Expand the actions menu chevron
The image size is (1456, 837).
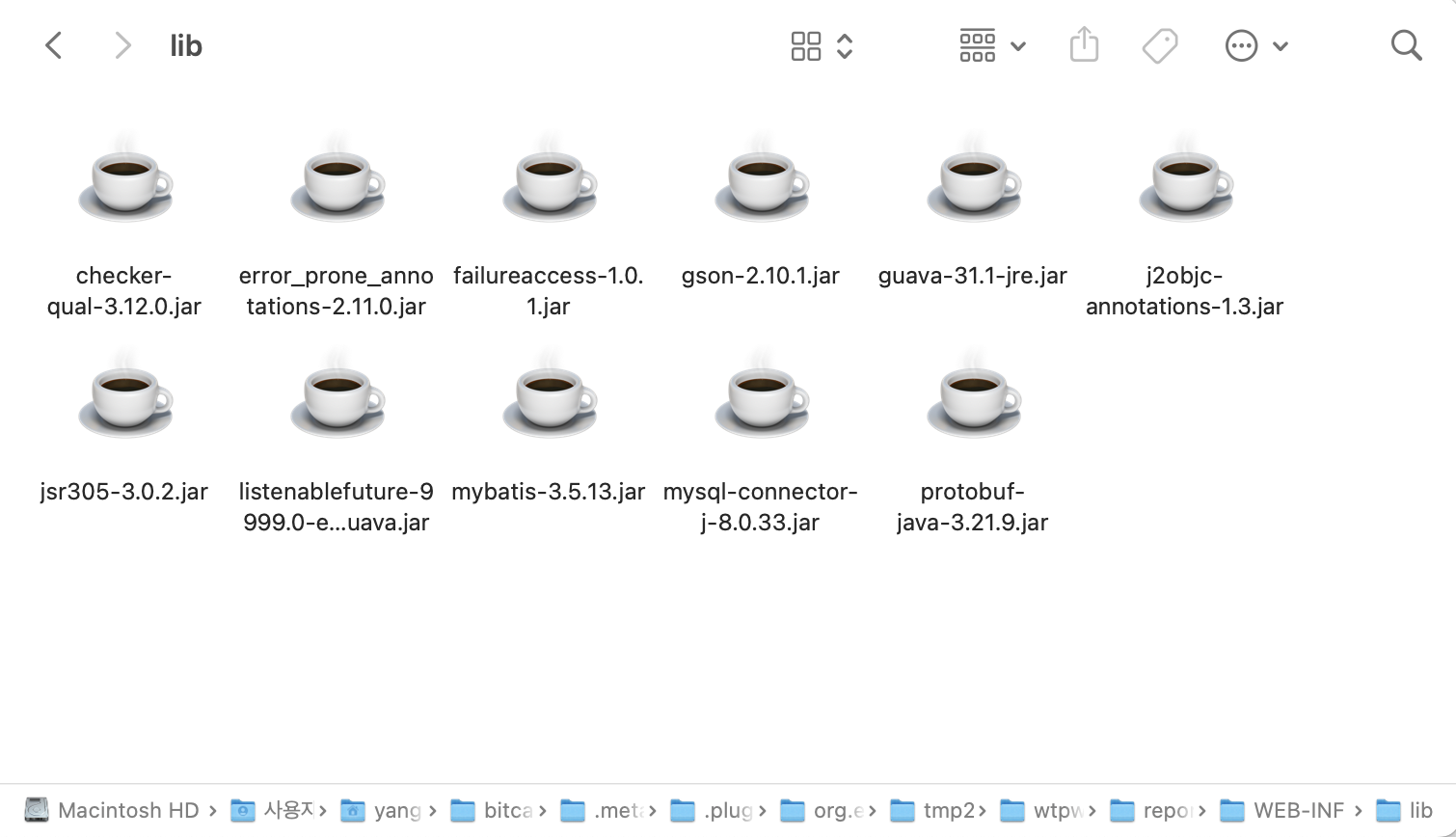pos(1281,46)
